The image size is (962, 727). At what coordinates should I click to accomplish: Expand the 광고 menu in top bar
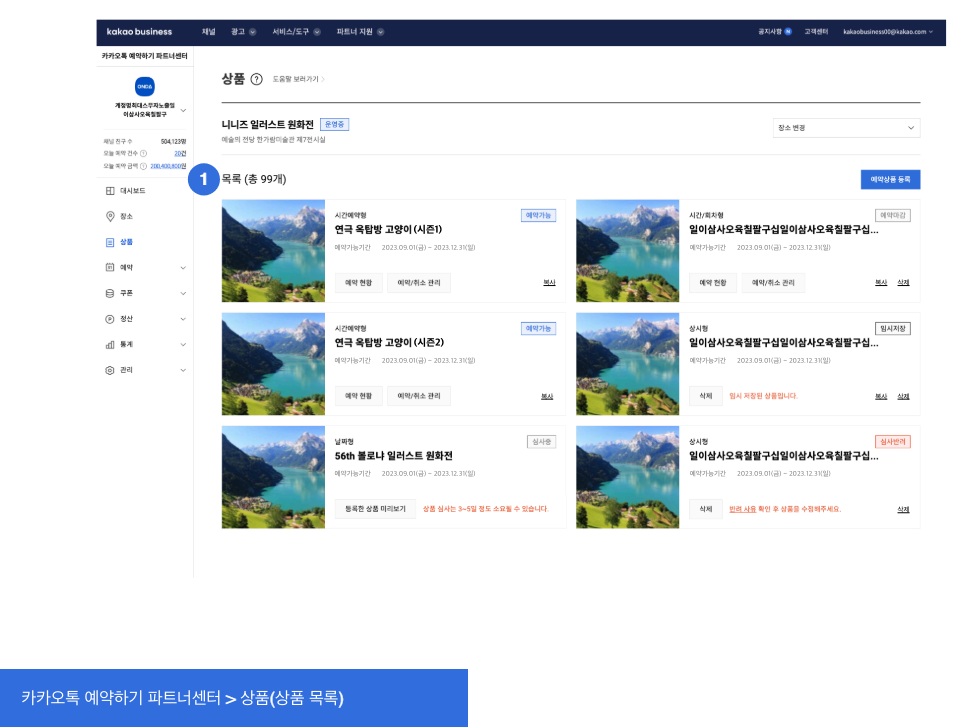tap(243, 32)
